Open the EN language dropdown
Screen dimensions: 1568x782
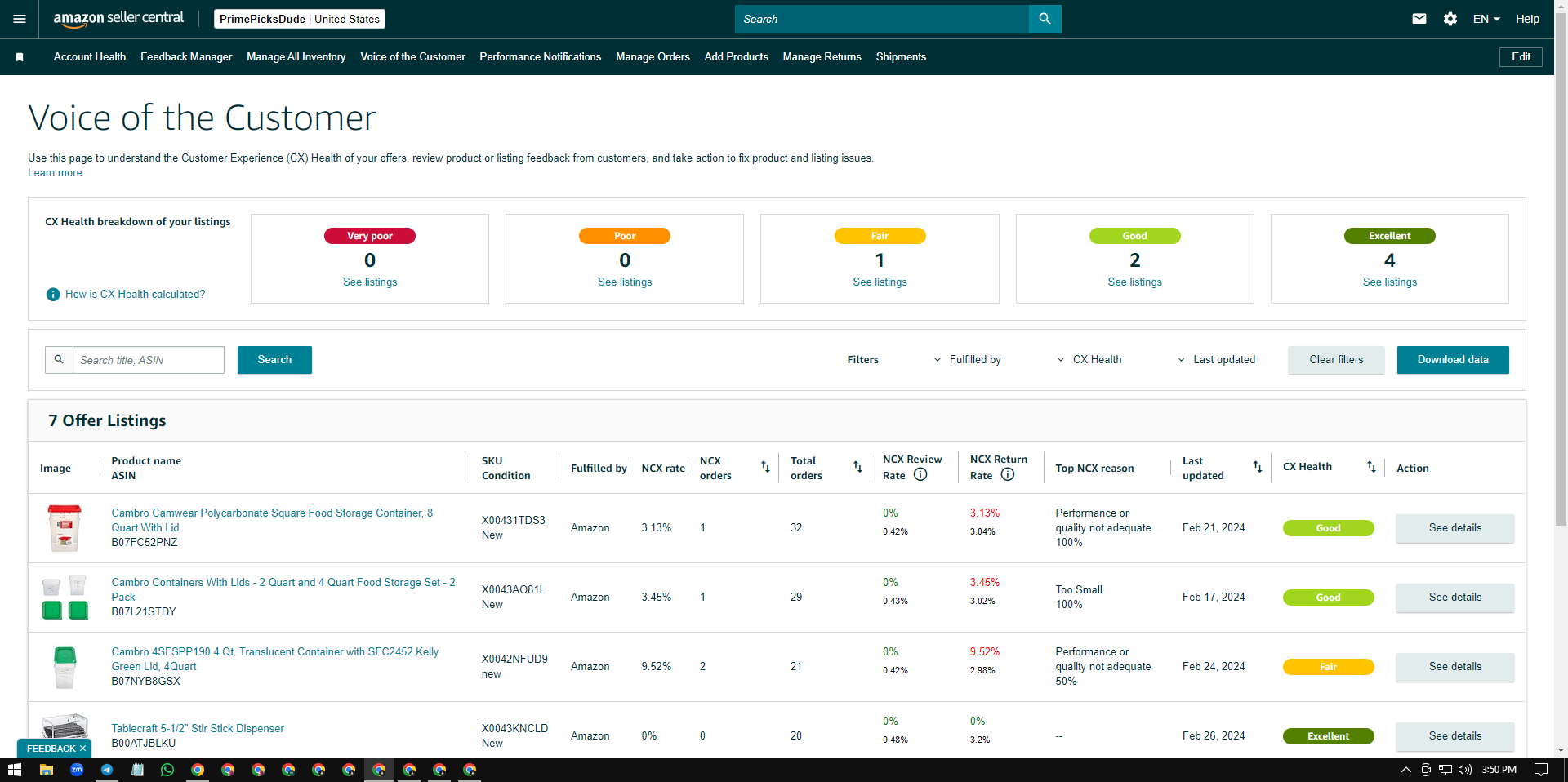1486,19
